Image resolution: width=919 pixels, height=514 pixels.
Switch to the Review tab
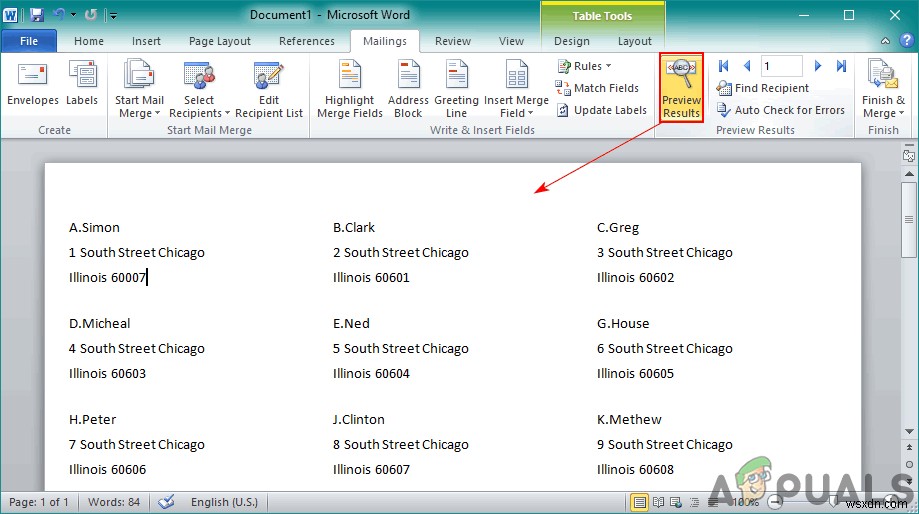coord(452,41)
